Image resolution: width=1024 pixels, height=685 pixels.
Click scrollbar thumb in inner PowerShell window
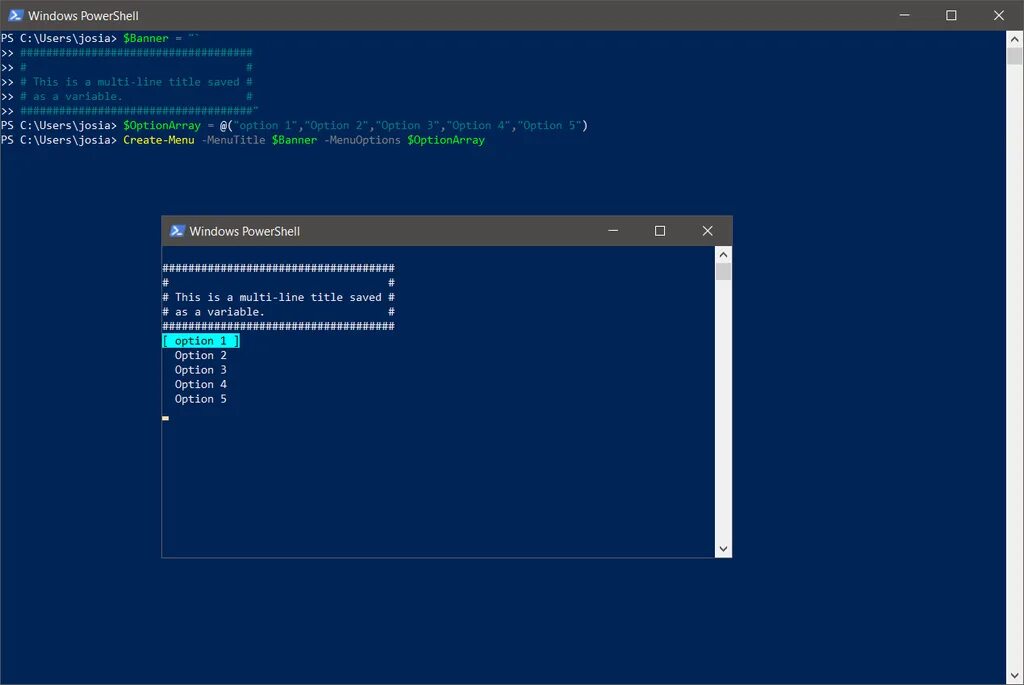[723, 272]
